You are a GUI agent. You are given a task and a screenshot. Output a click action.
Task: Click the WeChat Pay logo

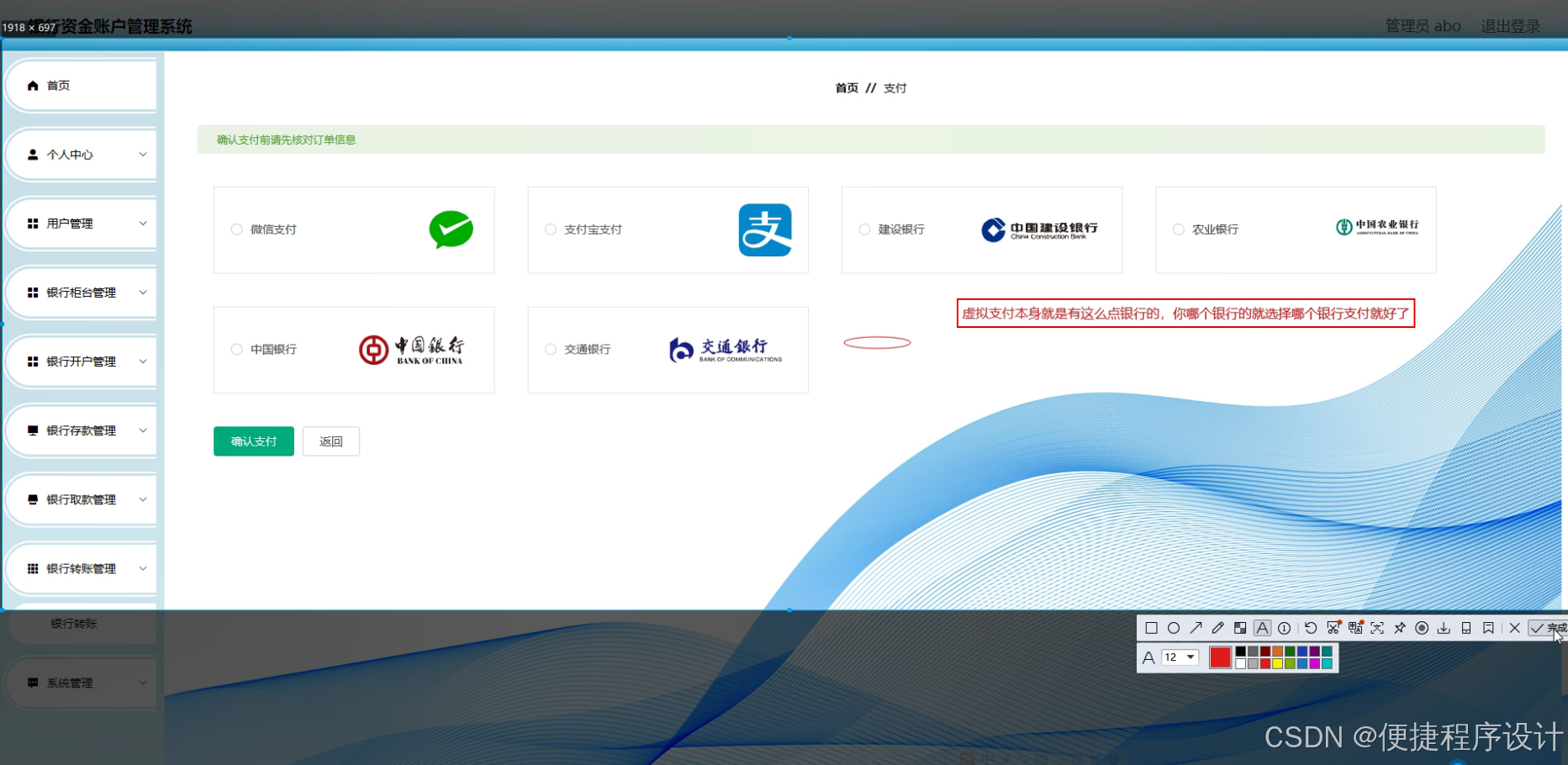pos(451,229)
